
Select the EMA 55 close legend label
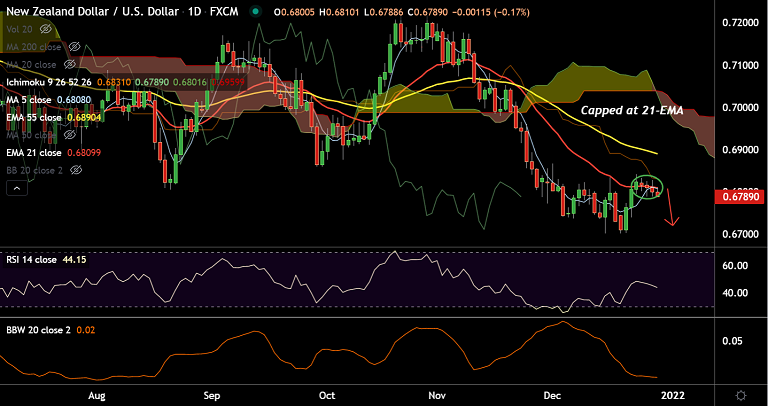(x=34, y=118)
